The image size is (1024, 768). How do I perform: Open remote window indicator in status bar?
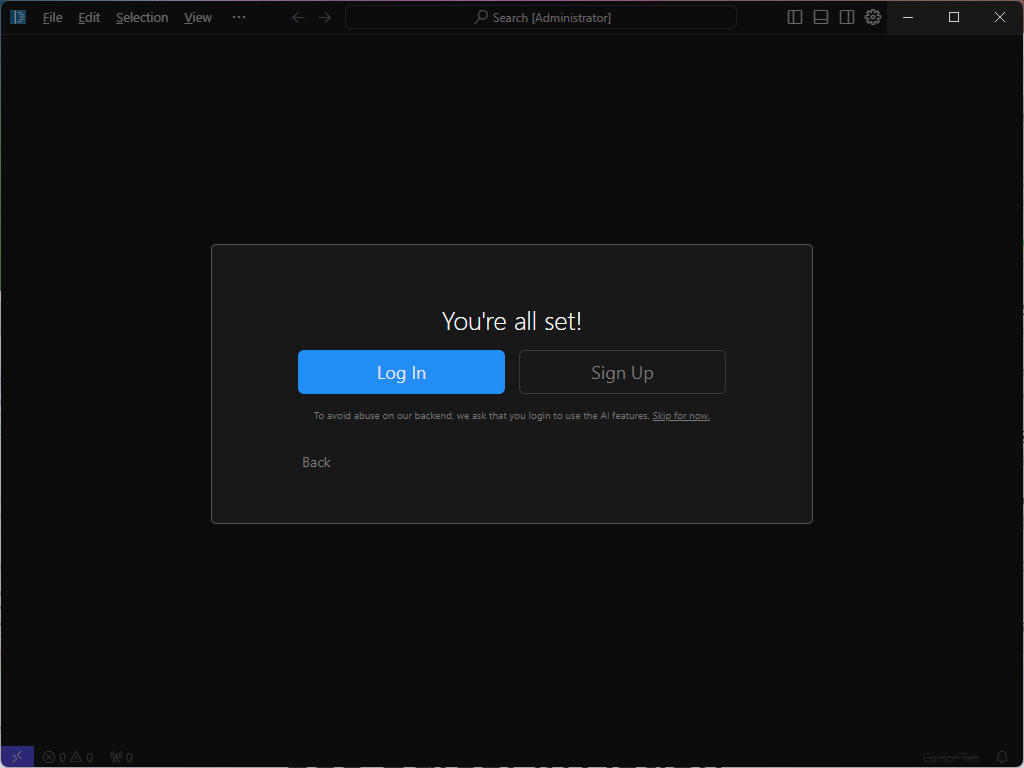click(18, 757)
